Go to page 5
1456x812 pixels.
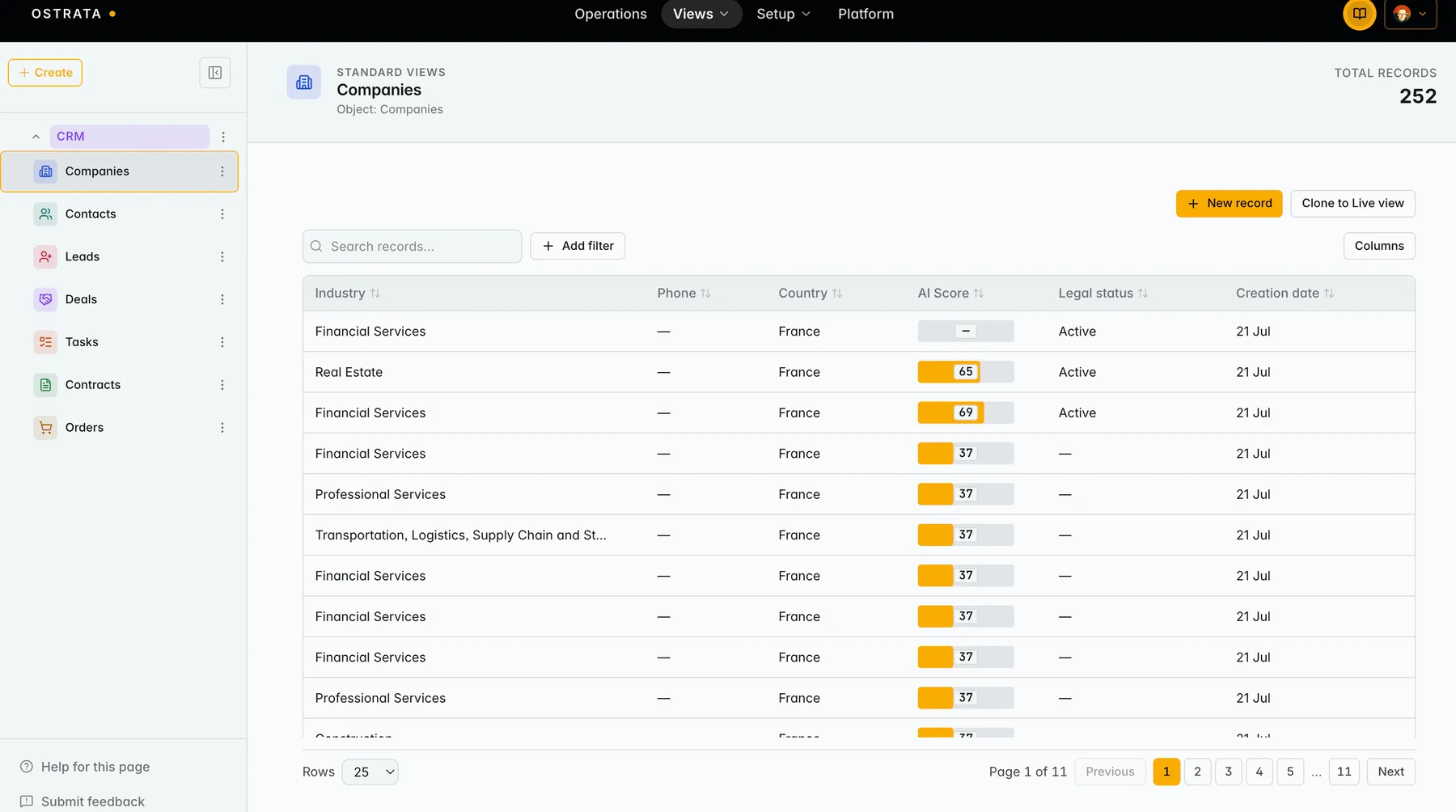pos(1290,772)
